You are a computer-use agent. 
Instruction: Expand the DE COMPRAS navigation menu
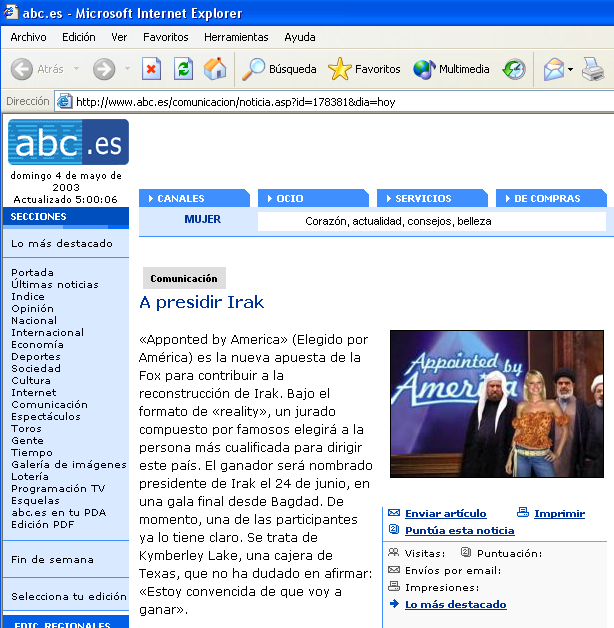point(551,198)
